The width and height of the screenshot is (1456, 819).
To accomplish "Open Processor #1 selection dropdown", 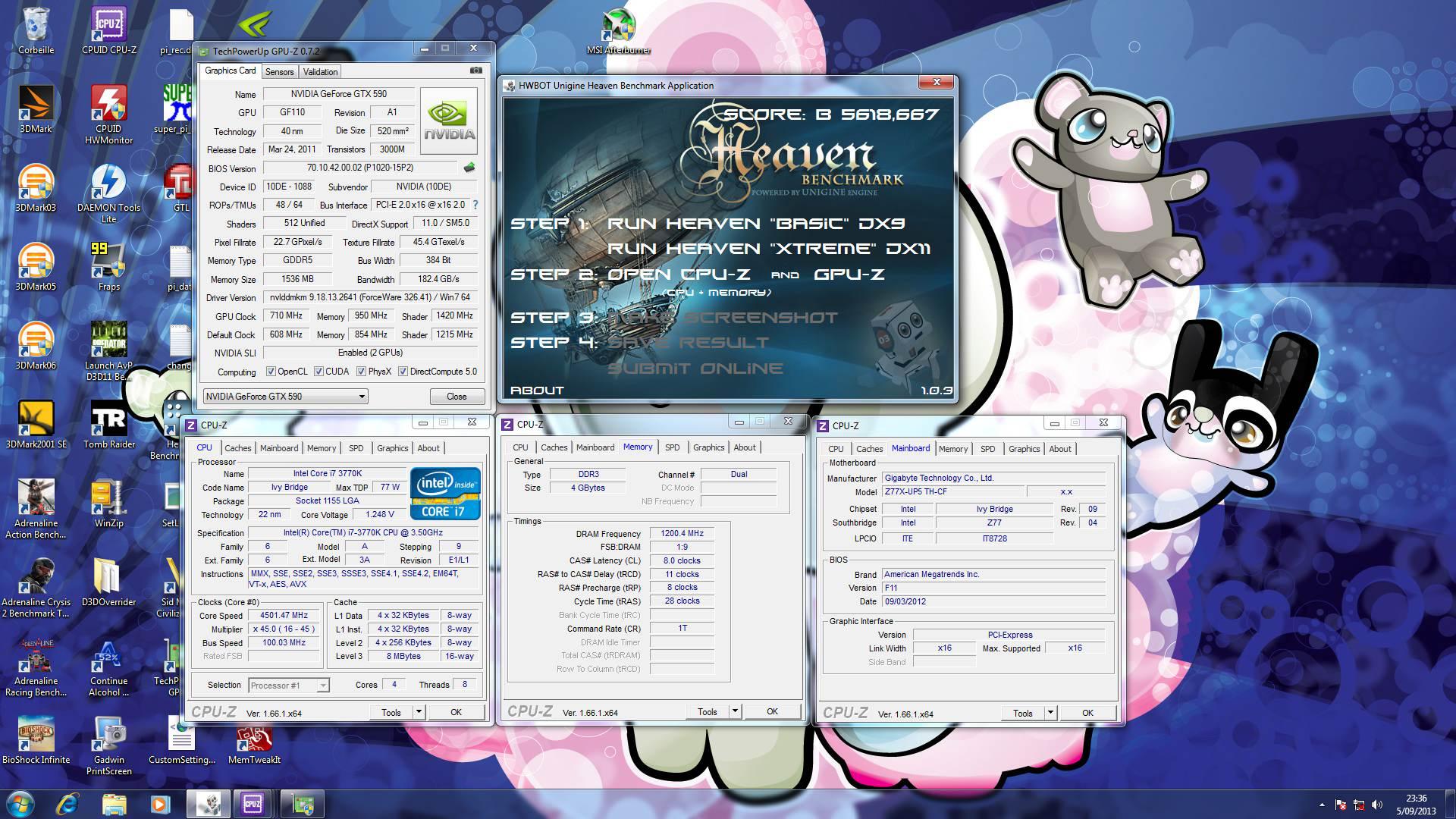I will coord(288,686).
